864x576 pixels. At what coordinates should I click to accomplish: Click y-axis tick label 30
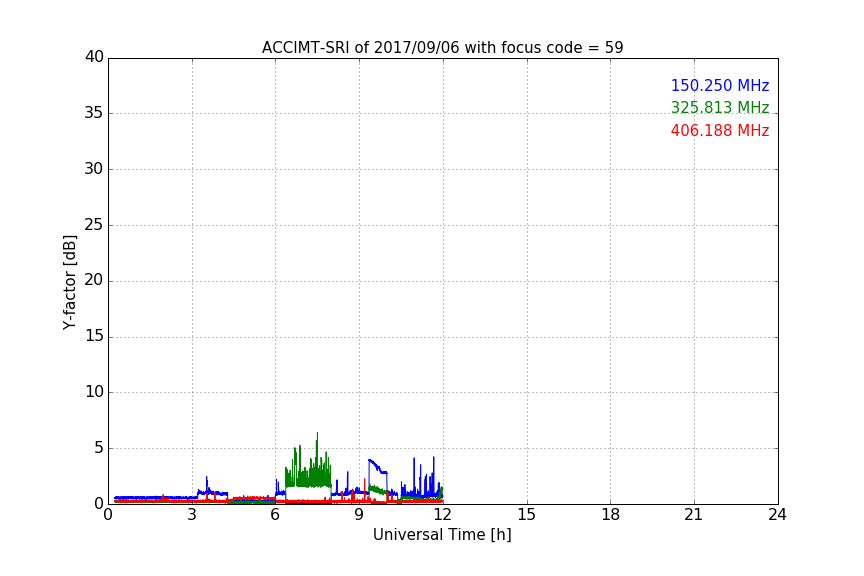pyautogui.click(x=94, y=169)
